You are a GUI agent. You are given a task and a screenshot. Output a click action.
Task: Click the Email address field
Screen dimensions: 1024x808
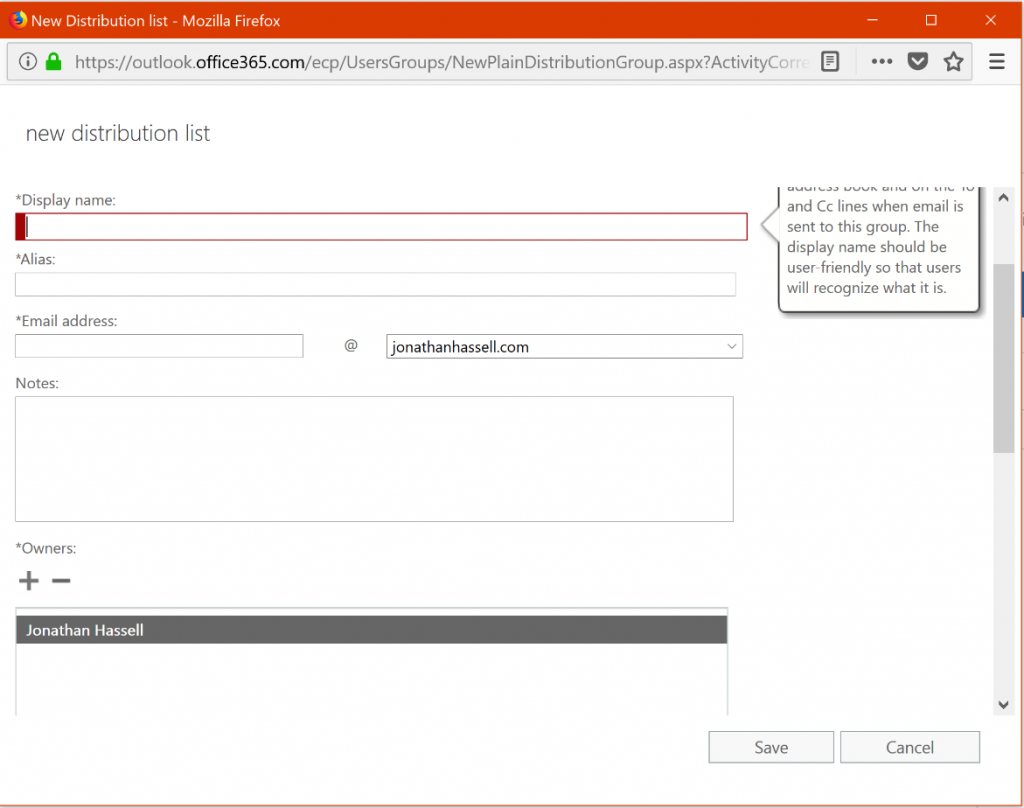[159, 346]
